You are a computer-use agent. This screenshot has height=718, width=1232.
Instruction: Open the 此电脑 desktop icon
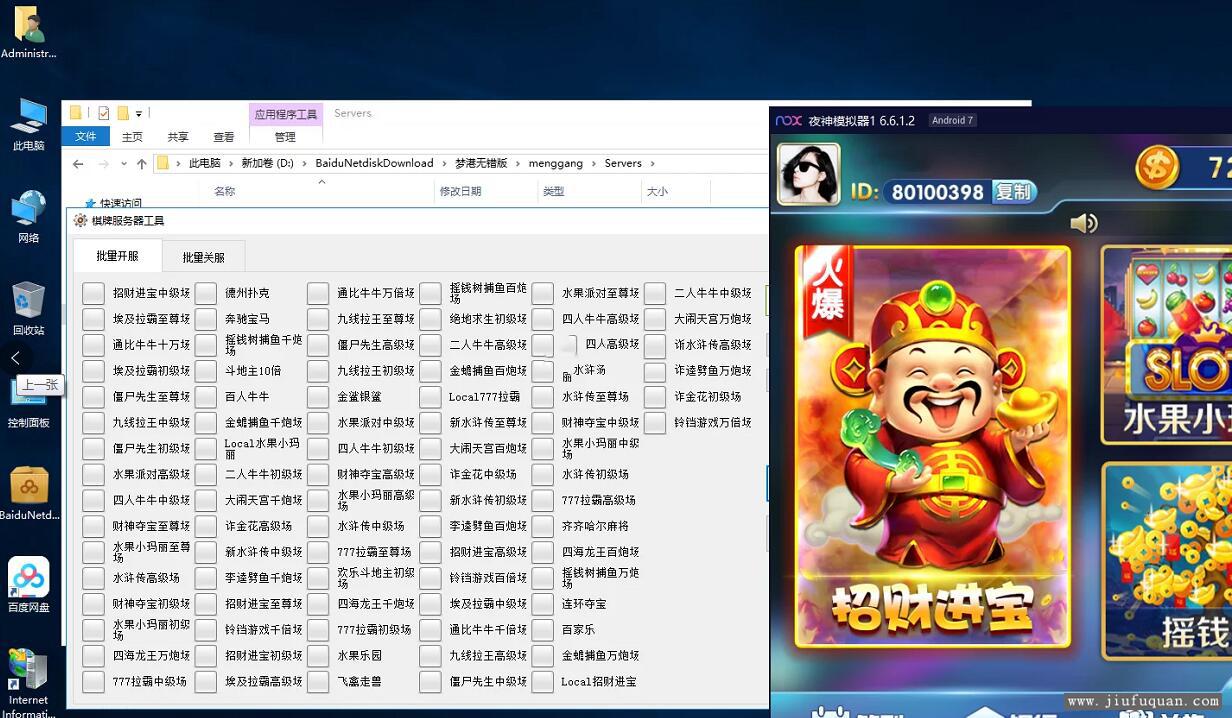28,124
